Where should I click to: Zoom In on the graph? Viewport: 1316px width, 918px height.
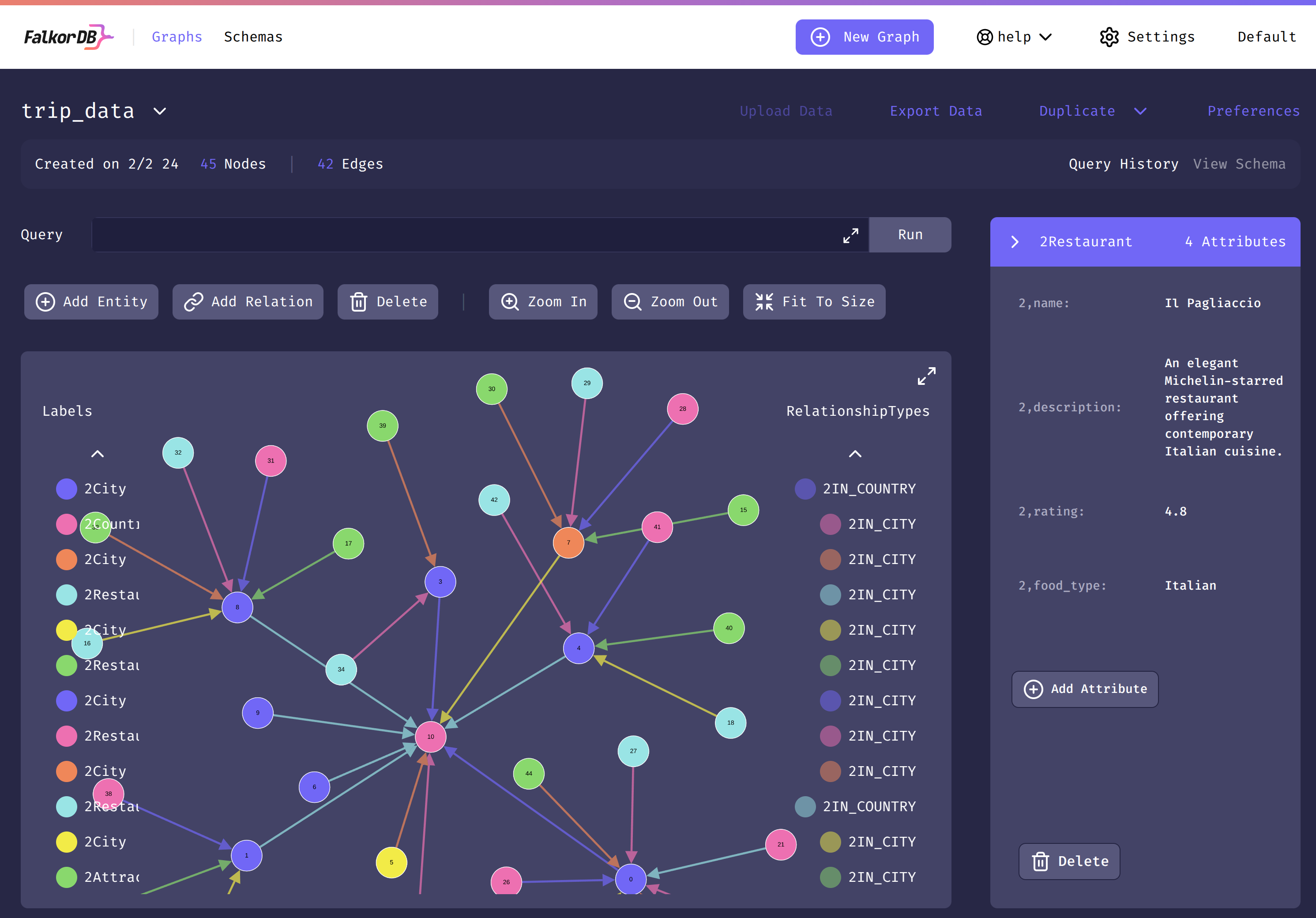[x=543, y=302]
